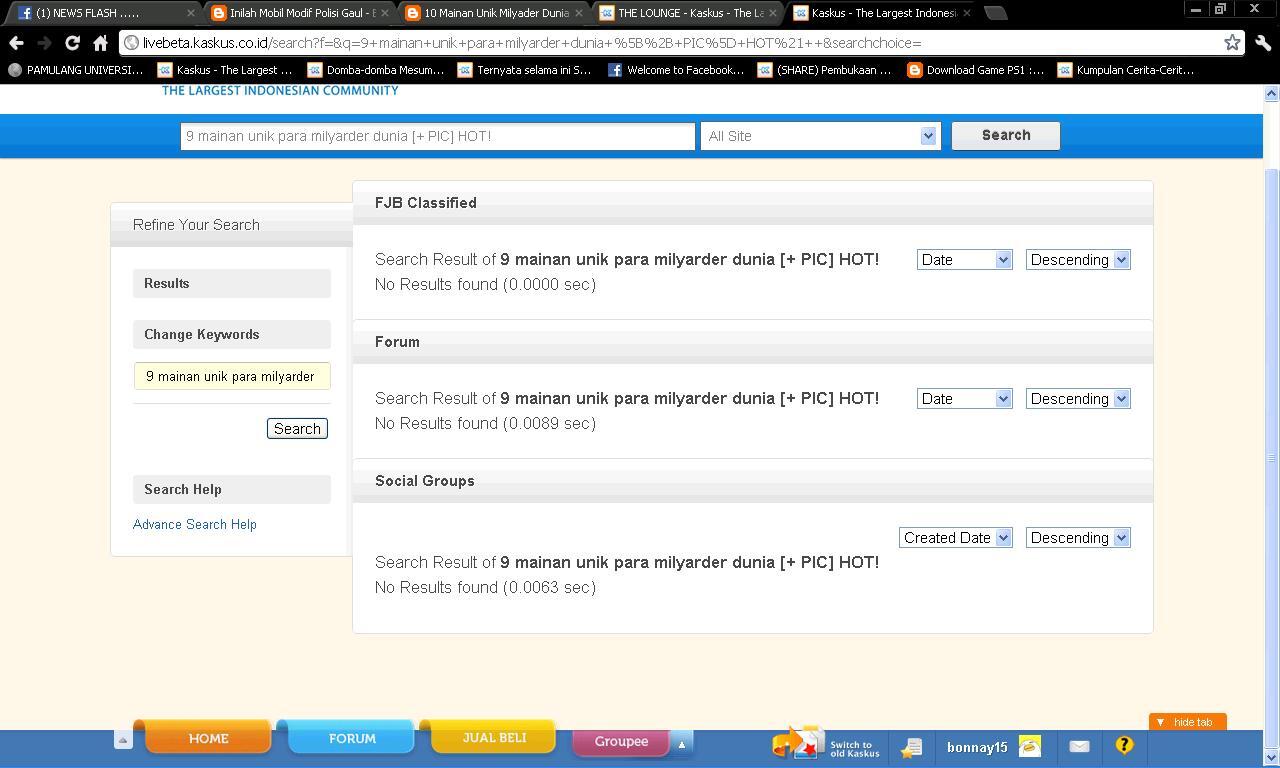1280x768 pixels.
Task: Switch to Inilah Mobil Modif Polisi Gaul tab
Action: point(300,13)
